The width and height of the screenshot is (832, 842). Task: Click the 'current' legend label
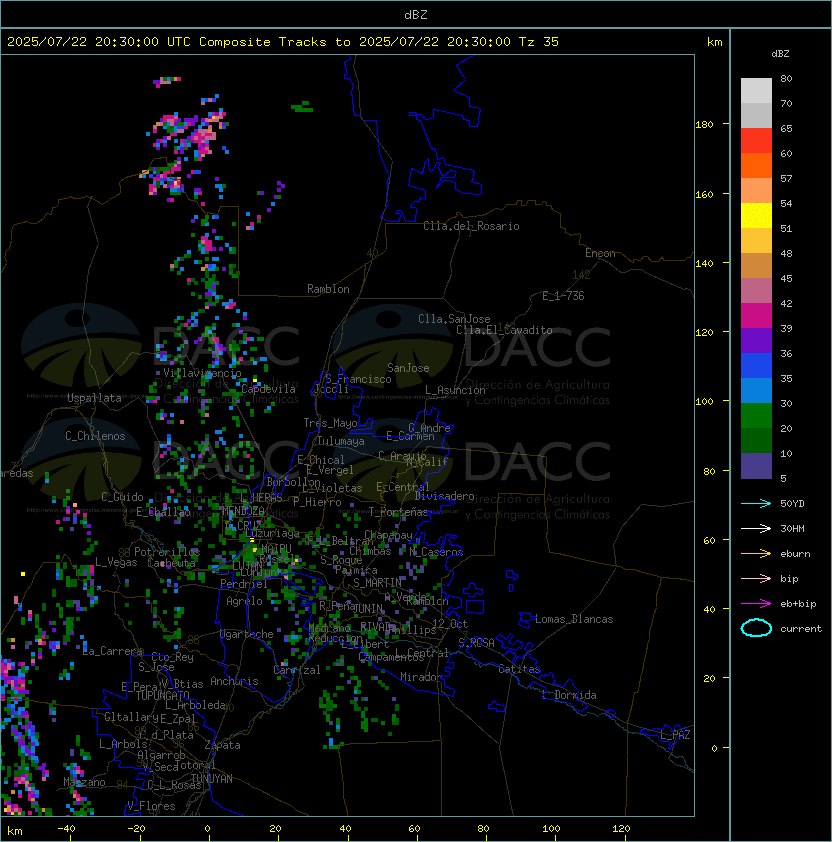click(x=801, y=629)
